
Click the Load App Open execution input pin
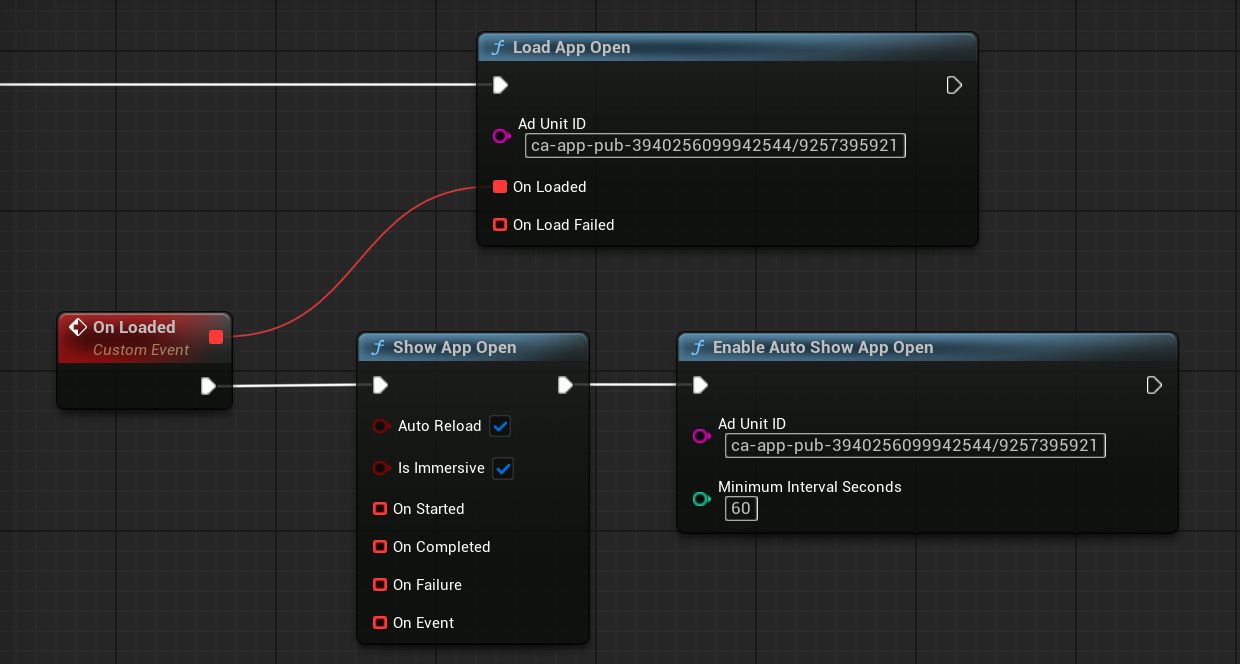click(x=500, y=85)
